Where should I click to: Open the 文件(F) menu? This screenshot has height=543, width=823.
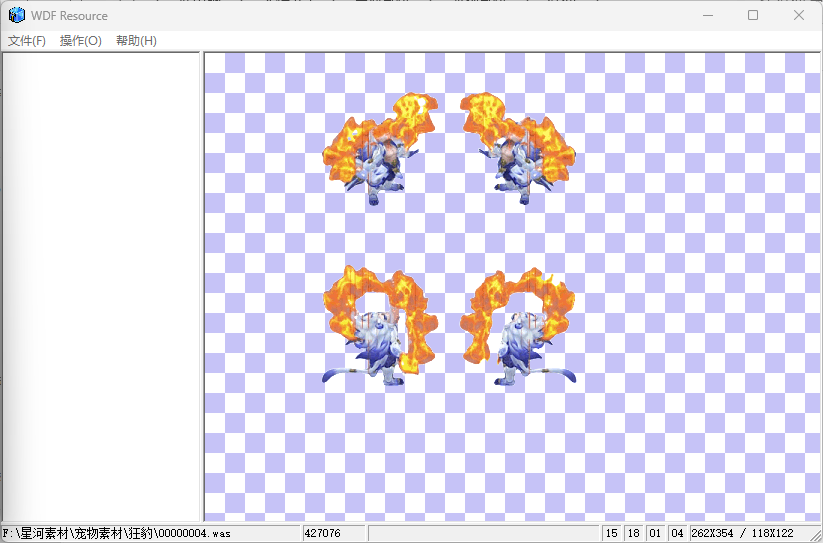click(27, 41)
